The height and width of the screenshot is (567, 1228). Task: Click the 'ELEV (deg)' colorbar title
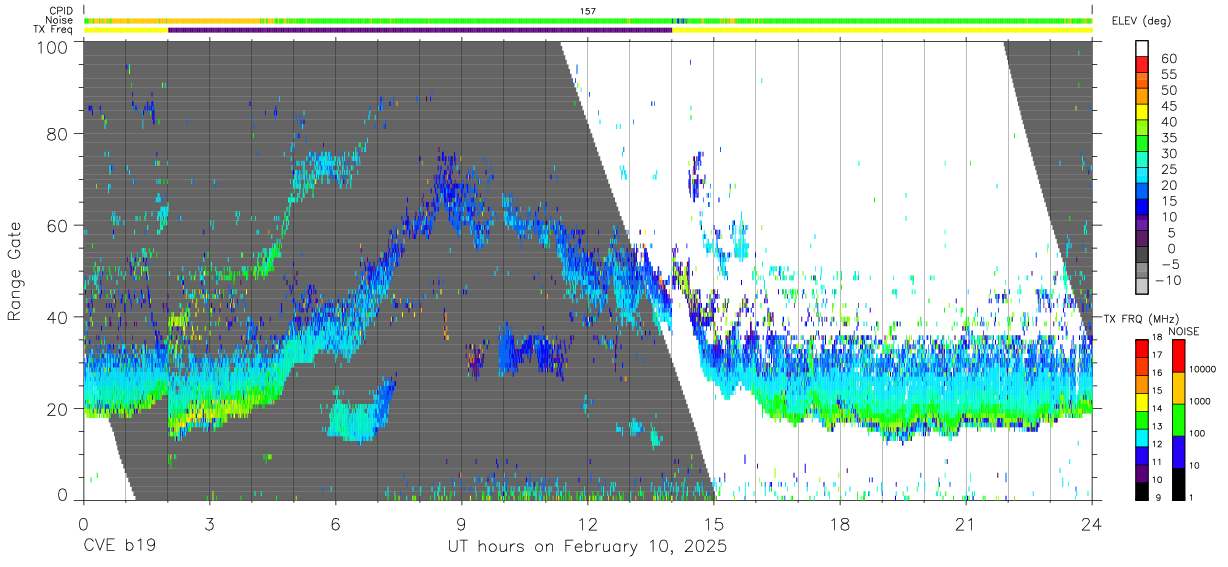(x=1141, y=21)
